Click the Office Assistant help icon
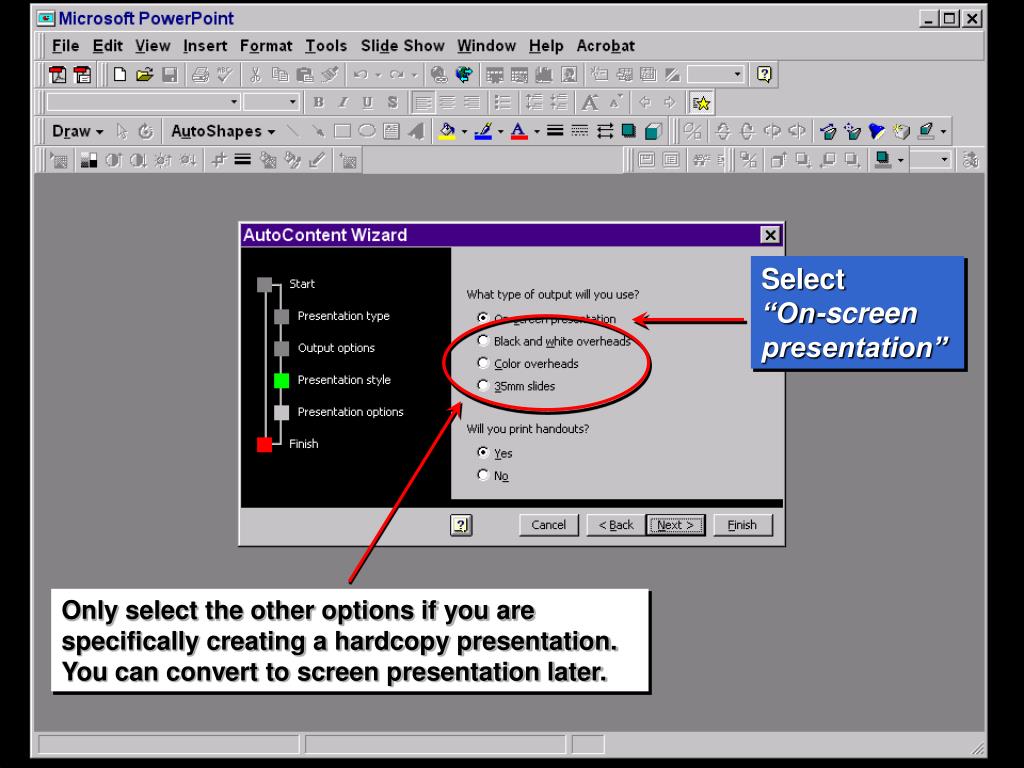This screenshot has height=768, width=1024. pyautogui.click(x=763, y=74)
